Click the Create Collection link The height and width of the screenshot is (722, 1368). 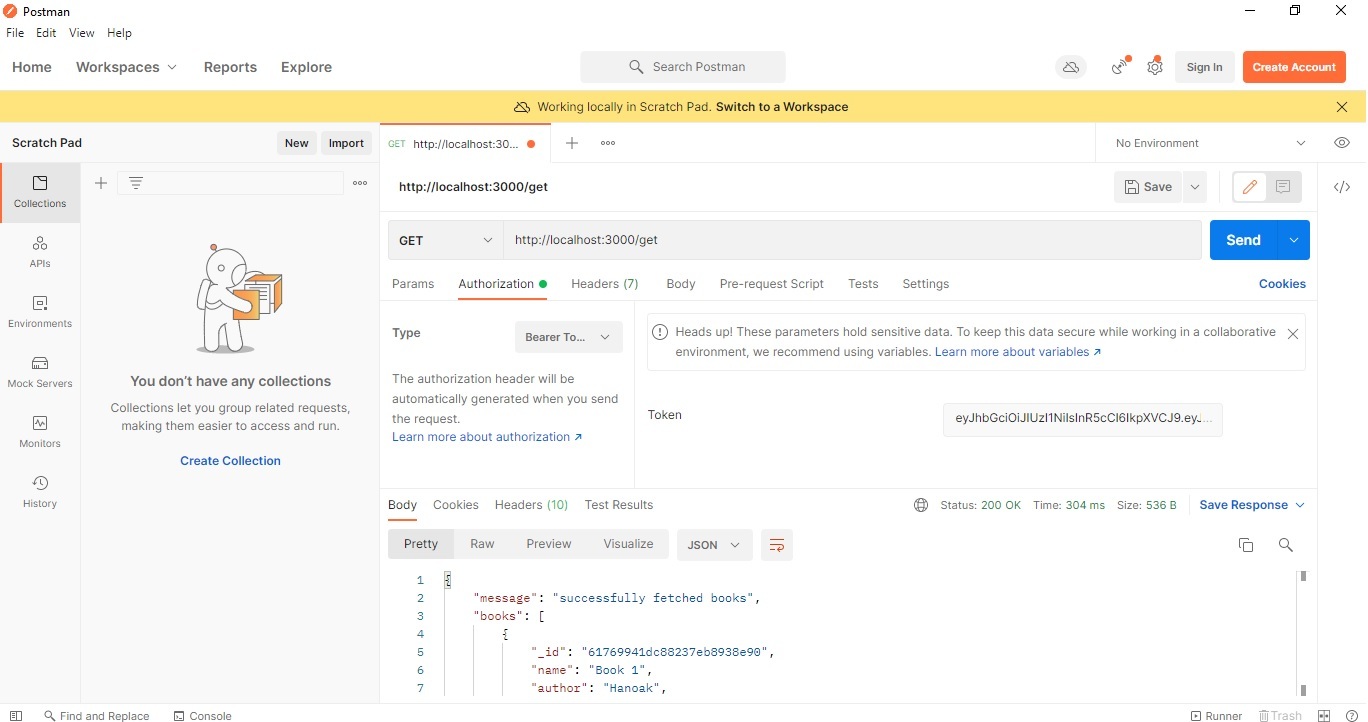click(x=230, y=461)
